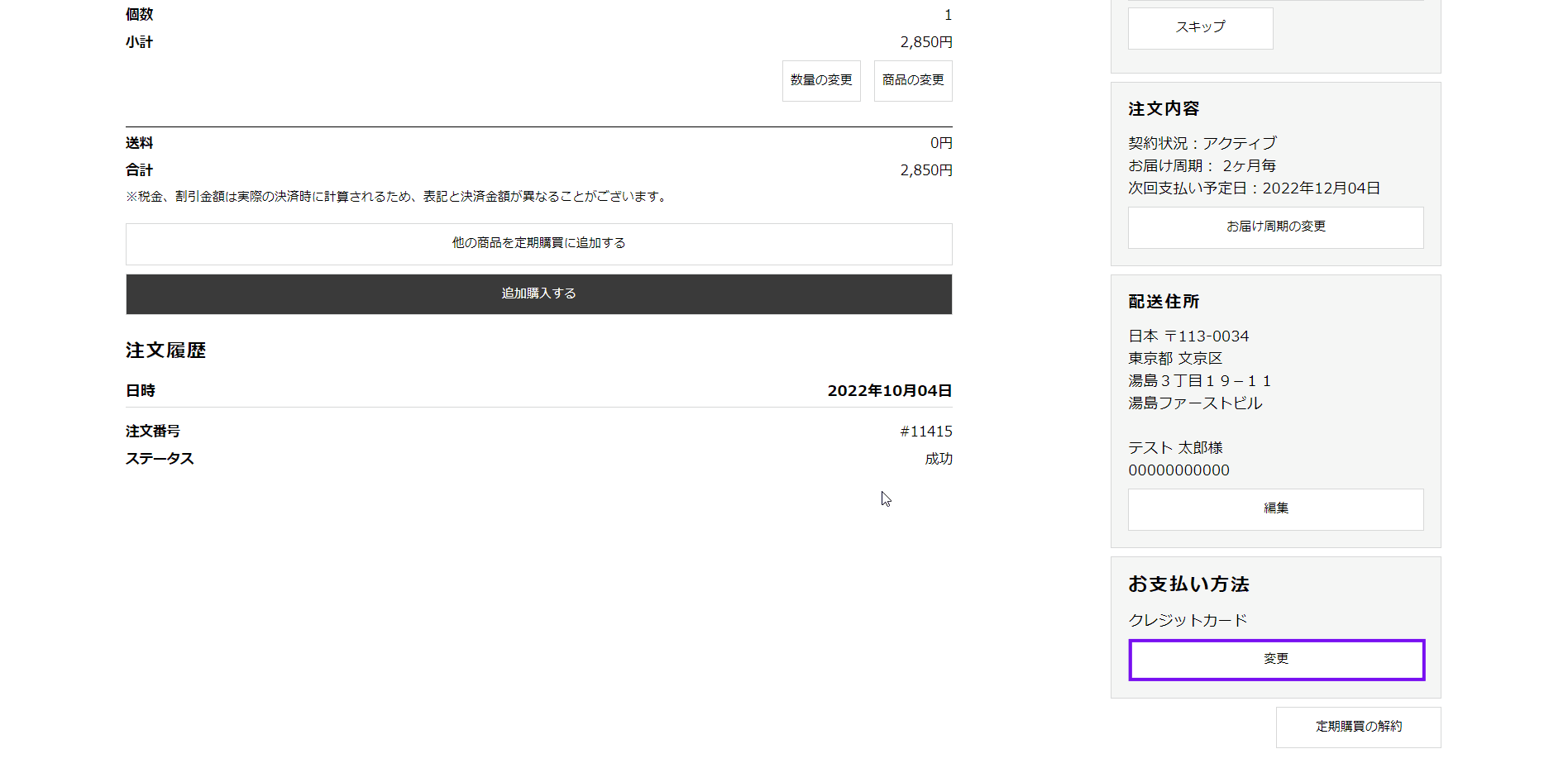The width and height of the screenshot is (1568, 768).
Task: Click the dark 追加購入する button
Action: [539, 294]
